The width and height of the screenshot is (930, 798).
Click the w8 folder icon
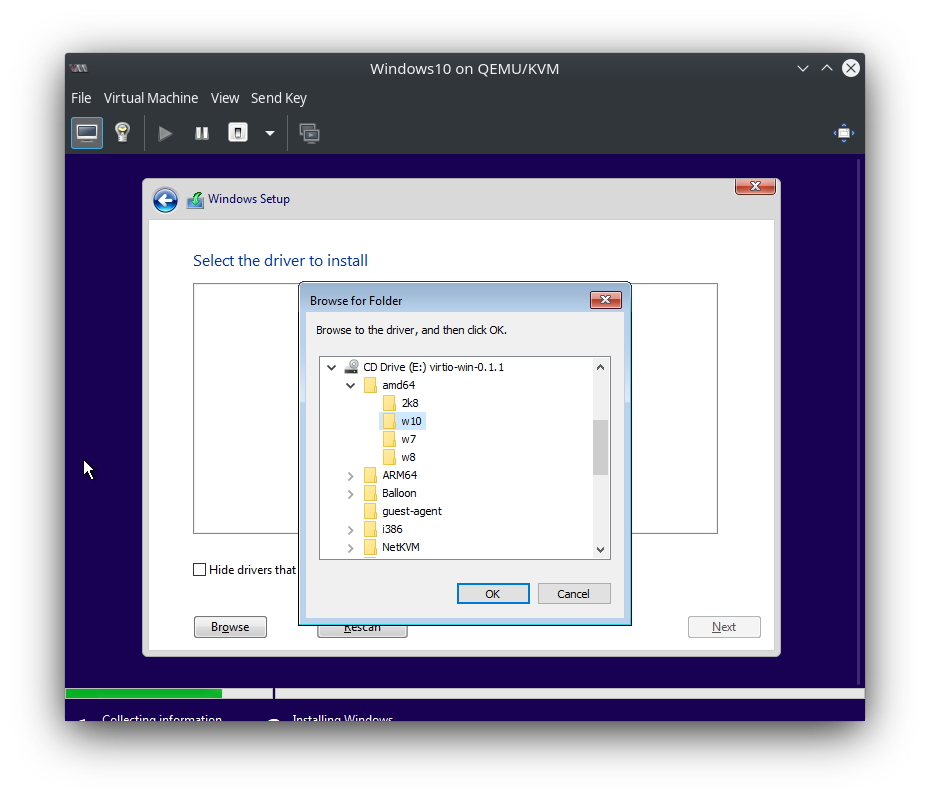pyautogui.click(x=389, y=457)
